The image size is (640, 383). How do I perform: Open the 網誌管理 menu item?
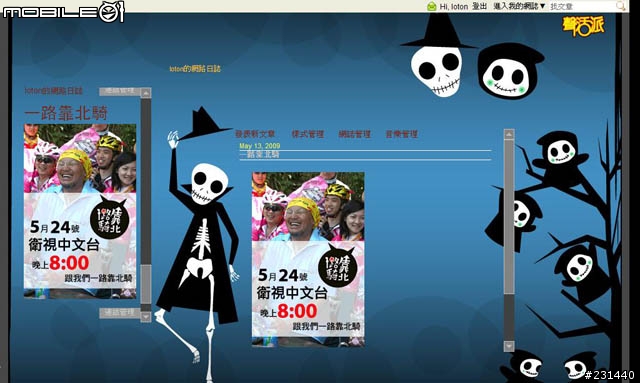pyautogui.click(x=355, y=134)
